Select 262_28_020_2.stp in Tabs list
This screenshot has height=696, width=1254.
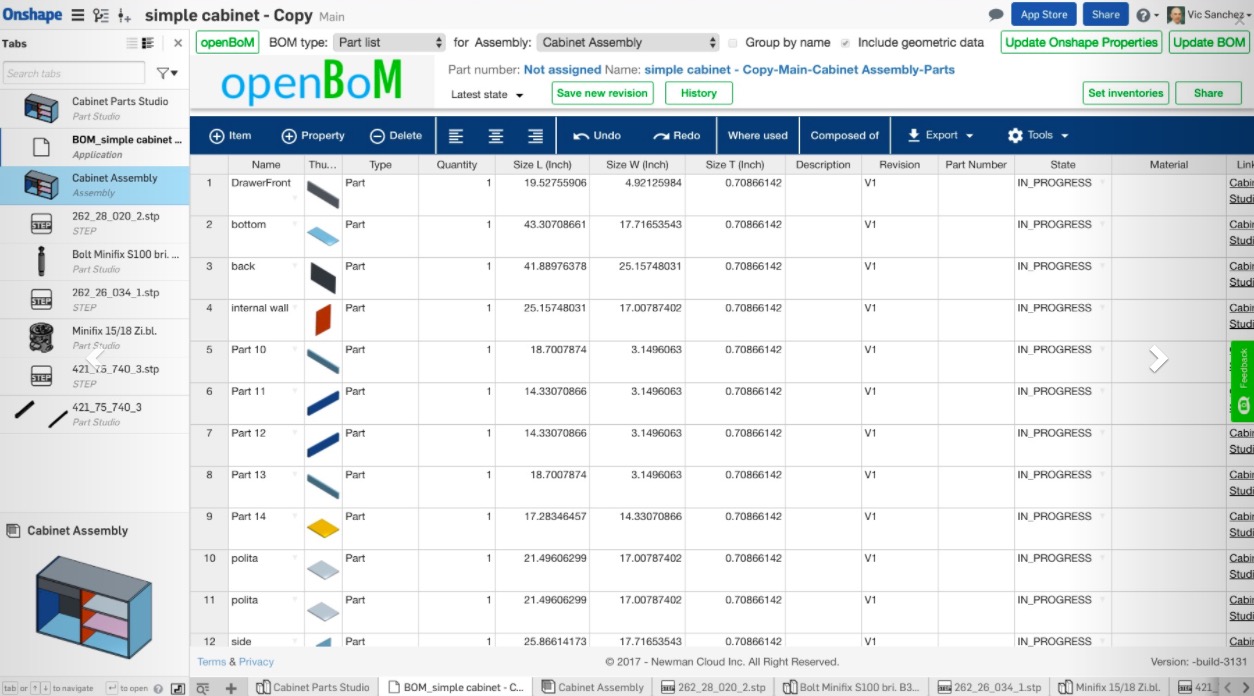(94, 223)
